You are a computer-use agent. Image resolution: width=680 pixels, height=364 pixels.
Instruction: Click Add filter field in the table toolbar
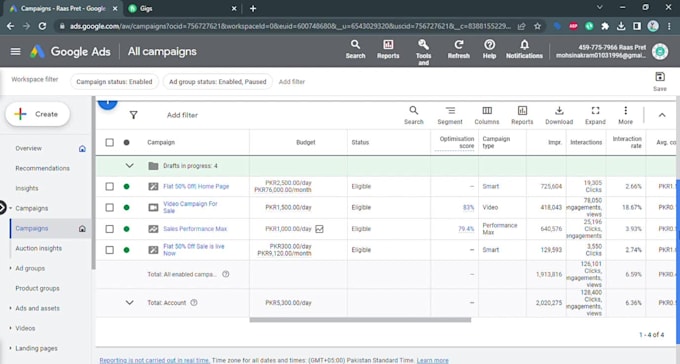click(x=182, y=115)
